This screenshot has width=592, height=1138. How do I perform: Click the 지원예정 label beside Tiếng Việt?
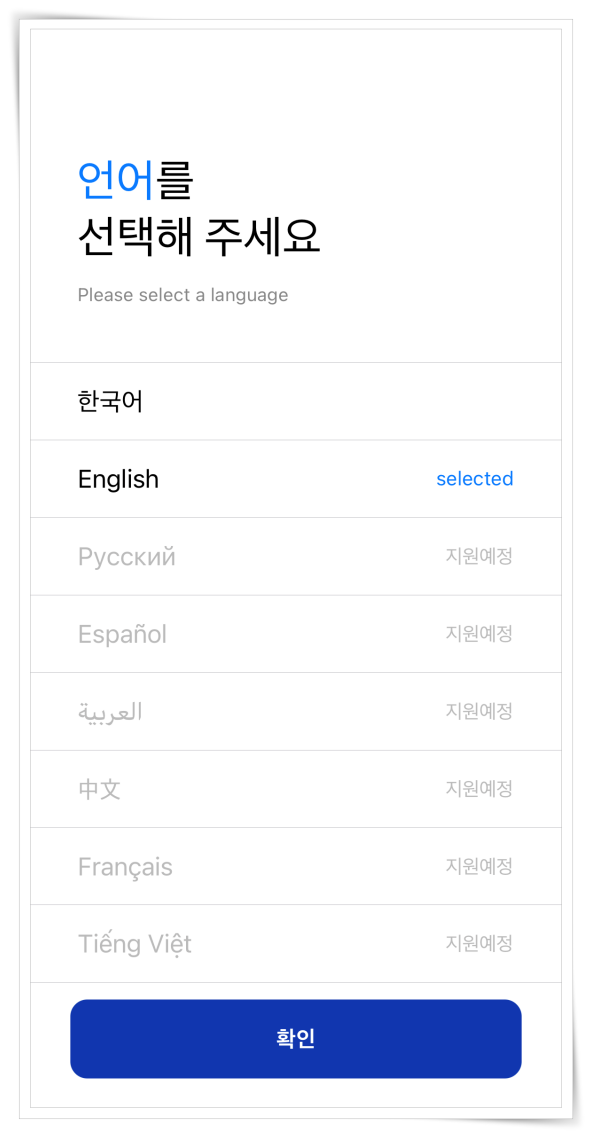tap(479, 943)
